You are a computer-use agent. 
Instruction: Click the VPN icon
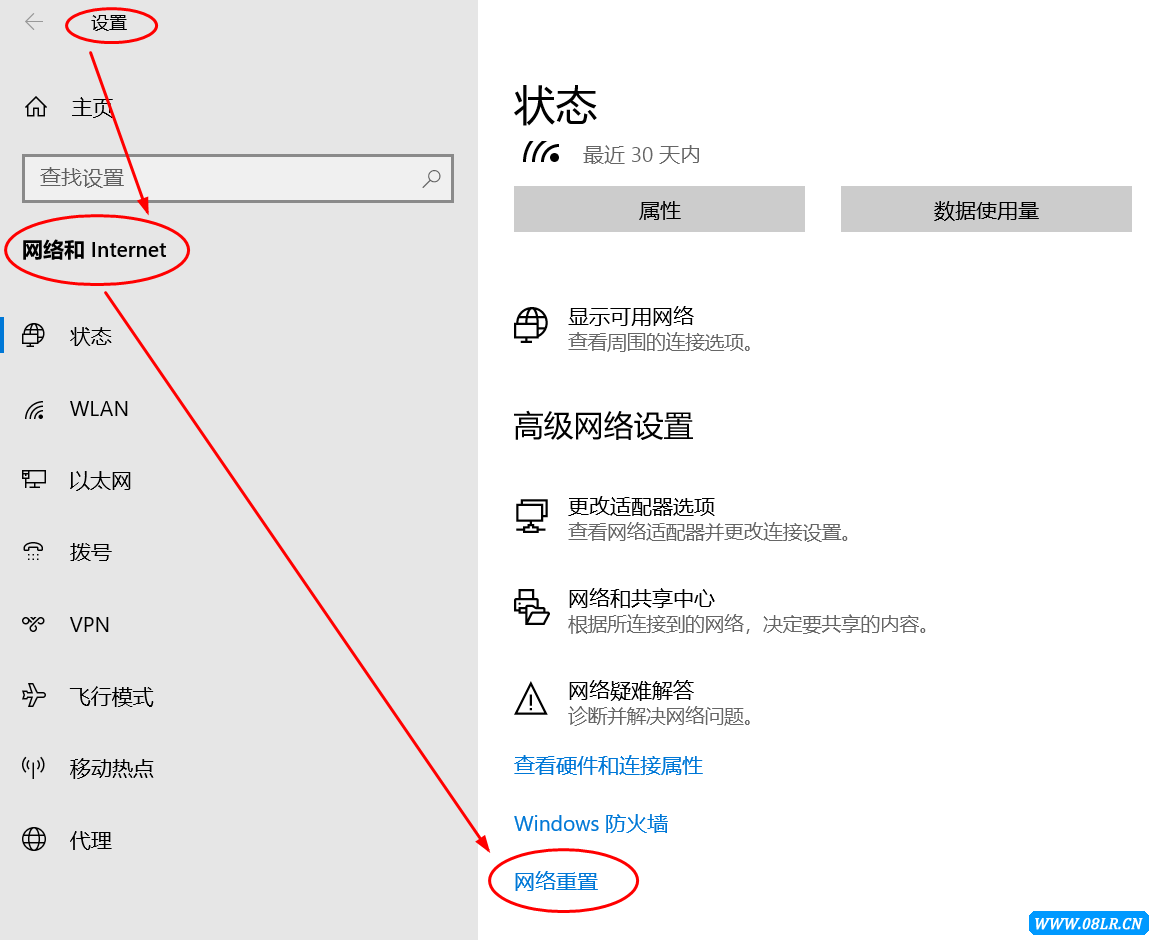click(33, 624)
